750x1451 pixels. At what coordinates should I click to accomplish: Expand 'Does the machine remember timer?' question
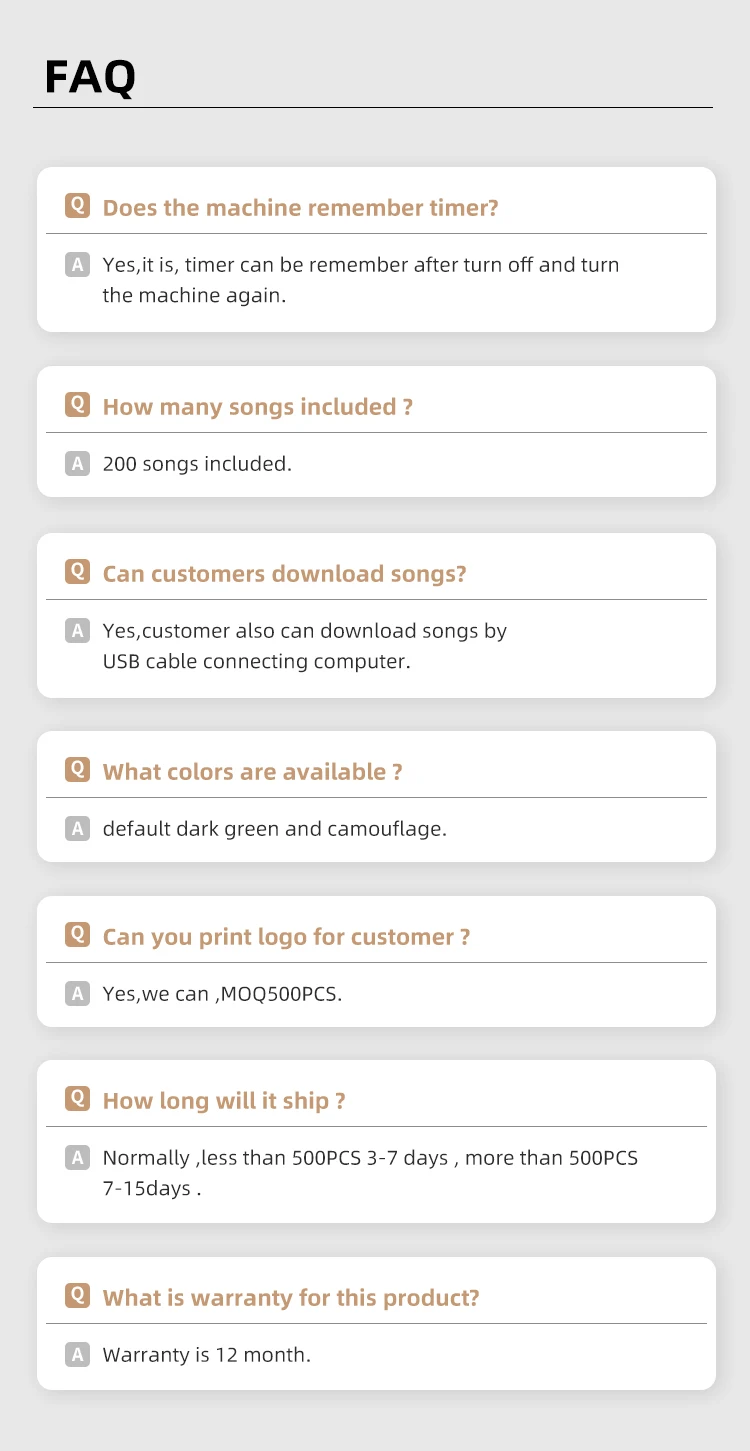[x=300, y=208]
